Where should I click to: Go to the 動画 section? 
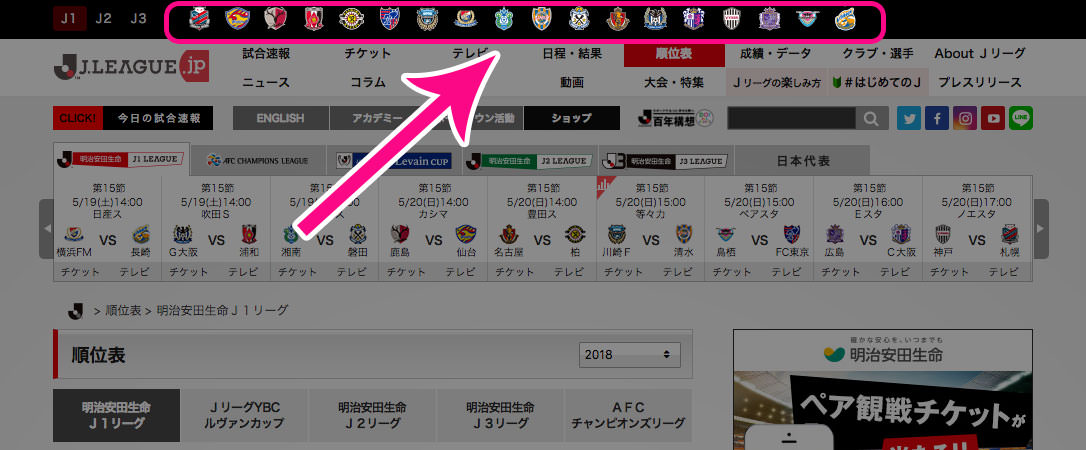(572, 82)
